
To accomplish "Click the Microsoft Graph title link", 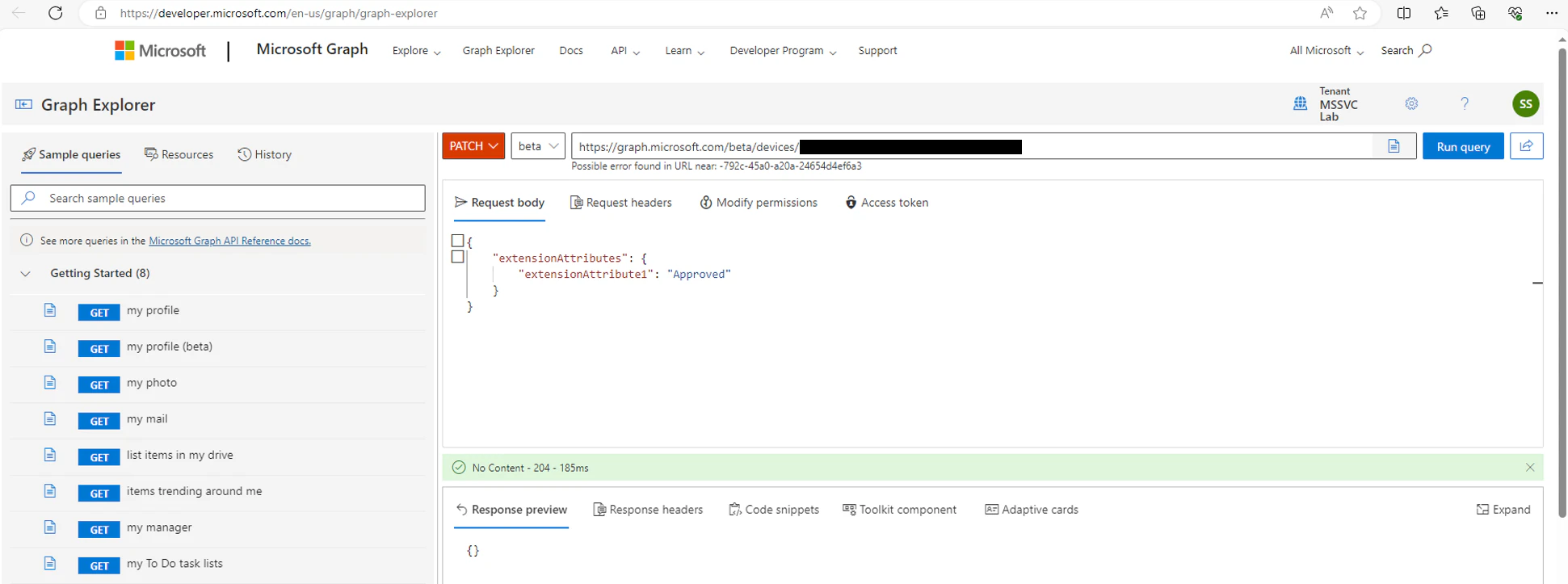I will [x=312, y=49].
